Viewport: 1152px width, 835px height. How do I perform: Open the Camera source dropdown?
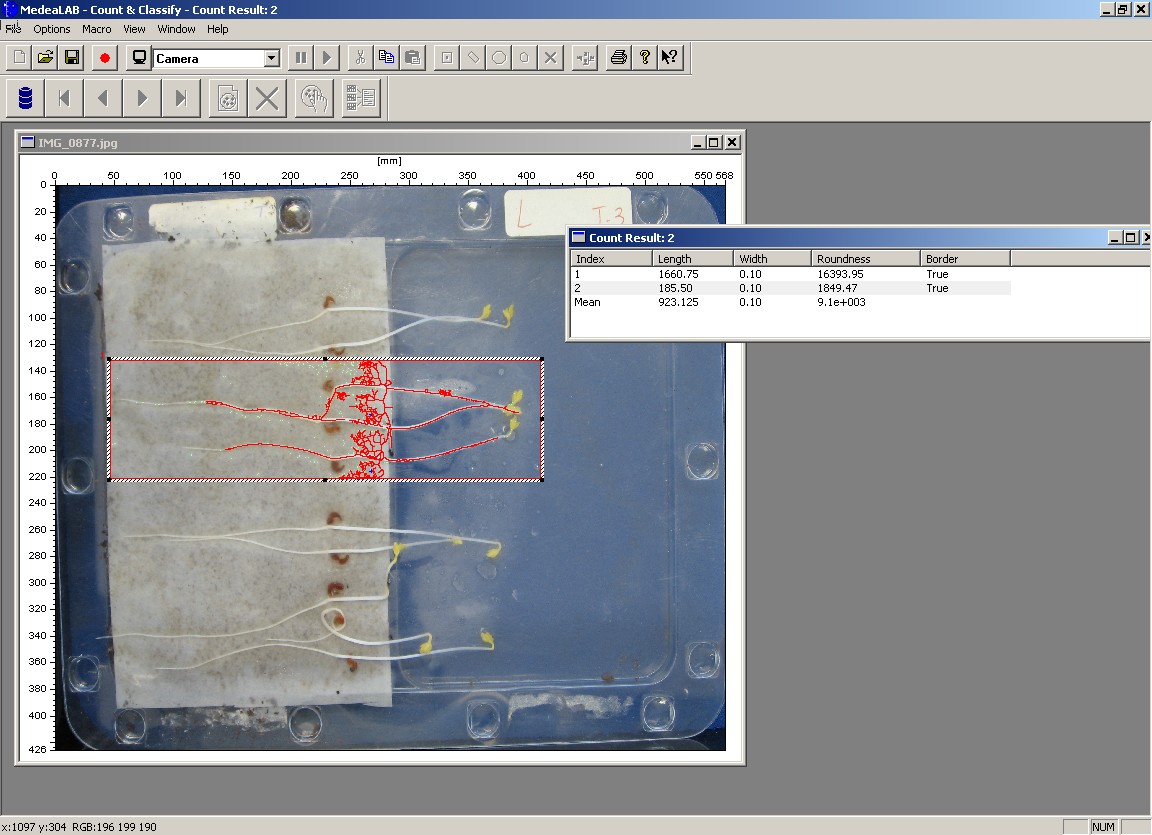(271, 59)
